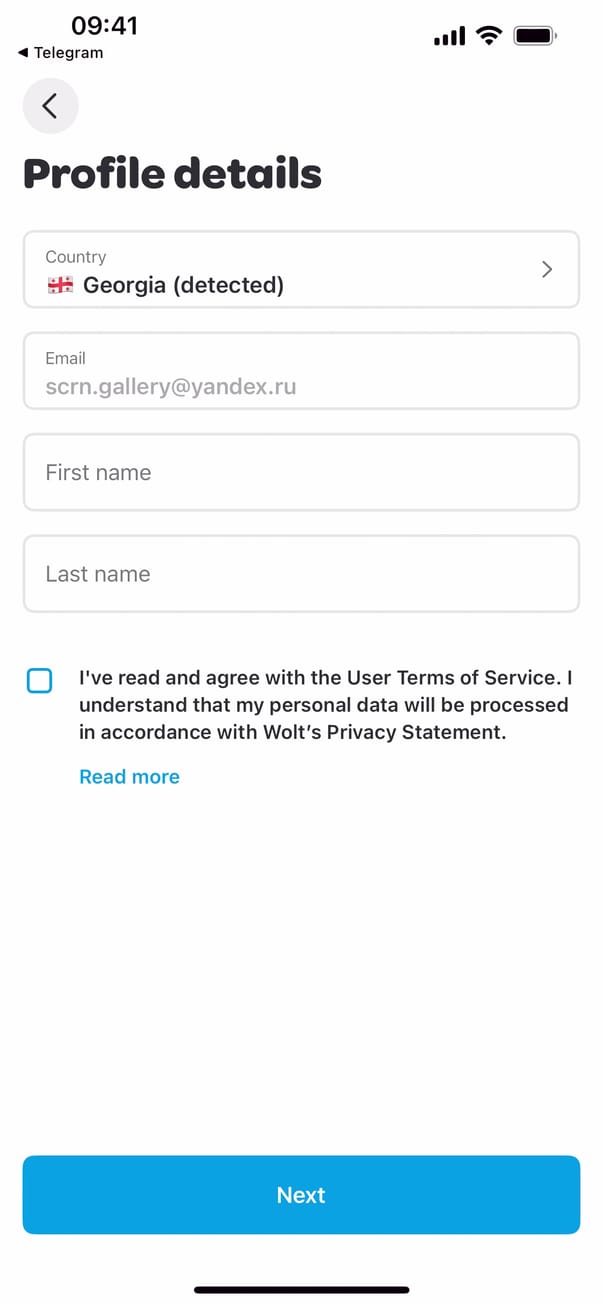
Task: Click the Profile details heading
Action: [172, 174]
